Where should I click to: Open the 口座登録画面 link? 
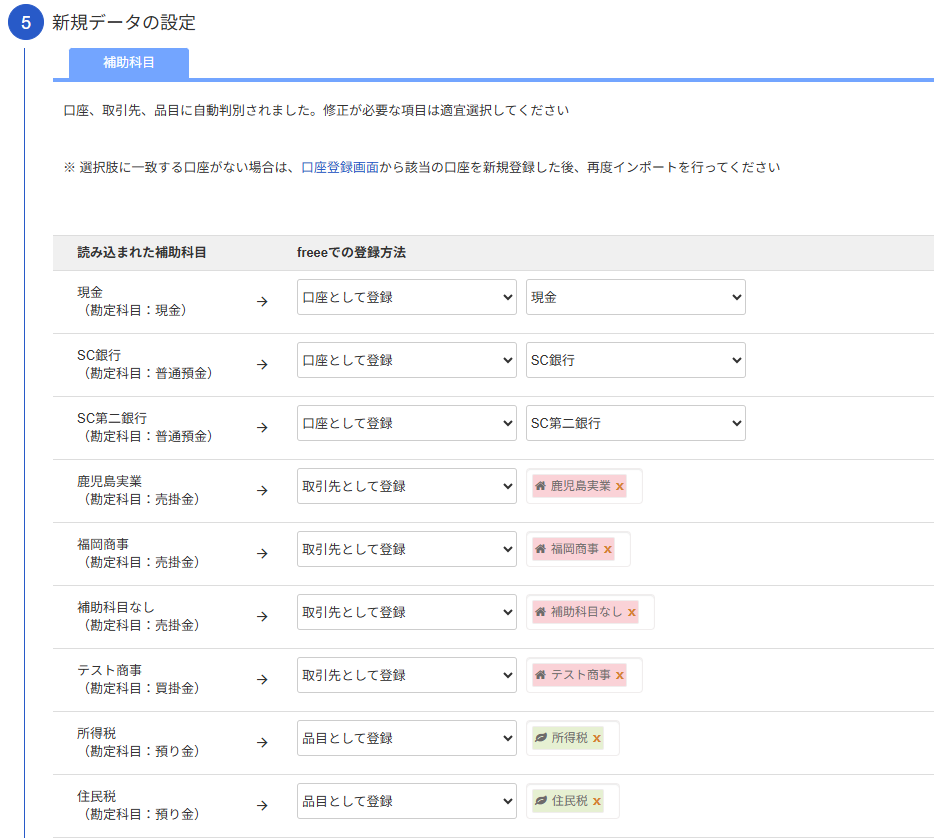point(340,168)
